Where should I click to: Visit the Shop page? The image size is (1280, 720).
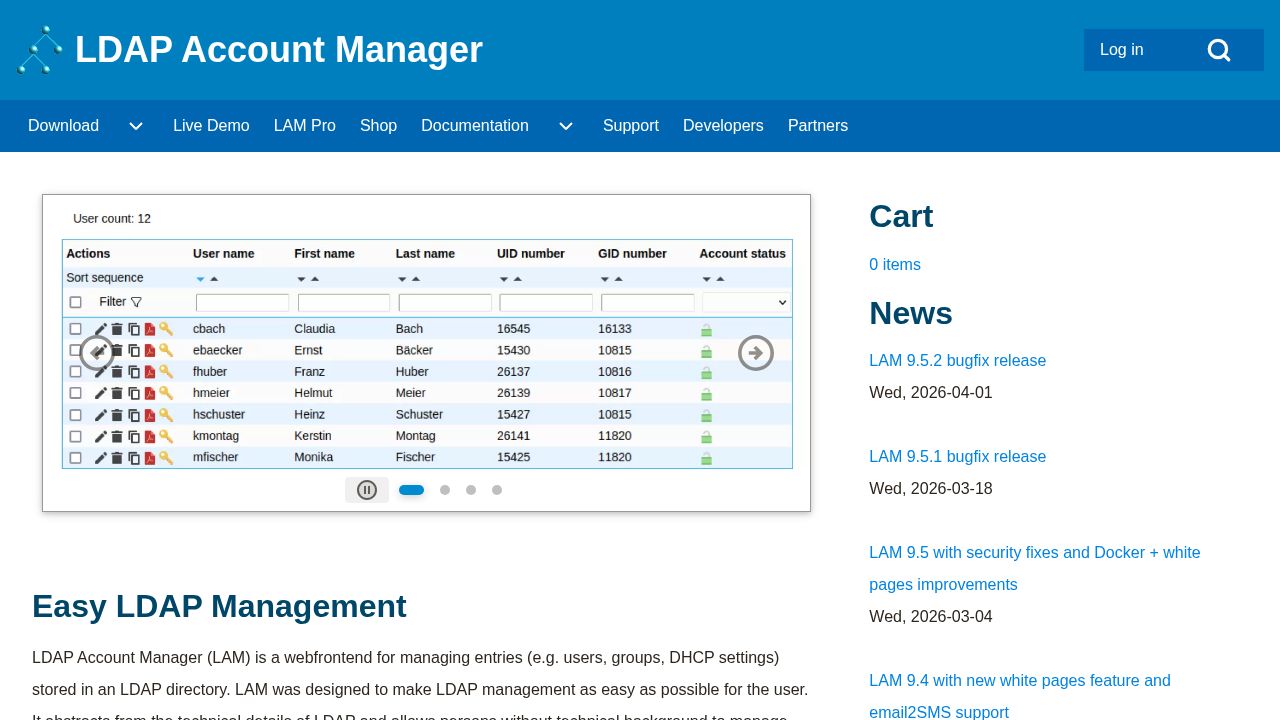378,126
